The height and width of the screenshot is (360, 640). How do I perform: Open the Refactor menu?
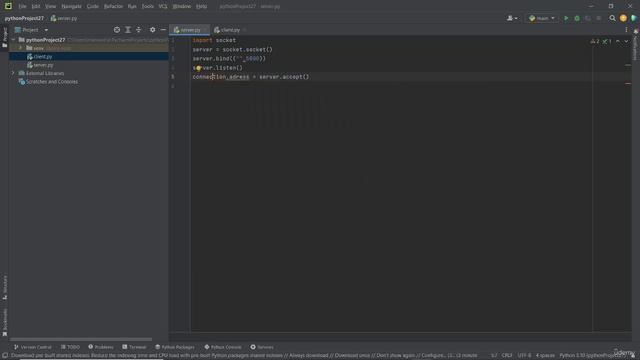[x=113, y=7]
